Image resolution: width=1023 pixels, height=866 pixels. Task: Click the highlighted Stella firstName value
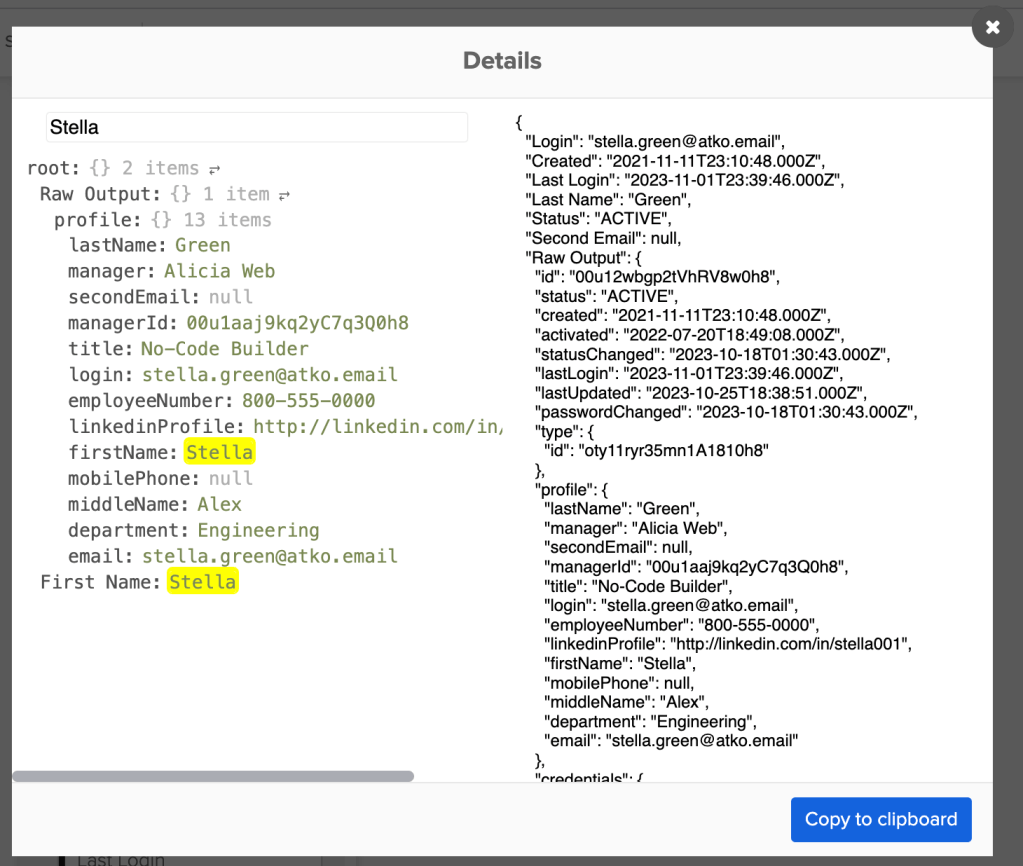219,452
